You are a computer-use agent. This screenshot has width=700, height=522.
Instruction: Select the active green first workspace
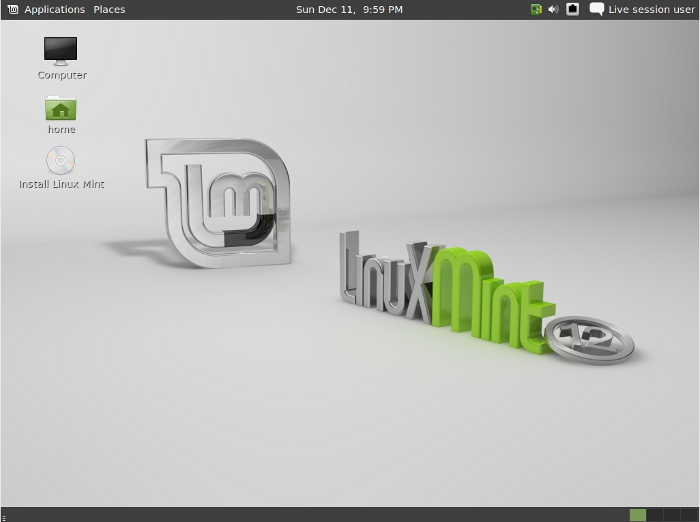[x=638, y=515]
